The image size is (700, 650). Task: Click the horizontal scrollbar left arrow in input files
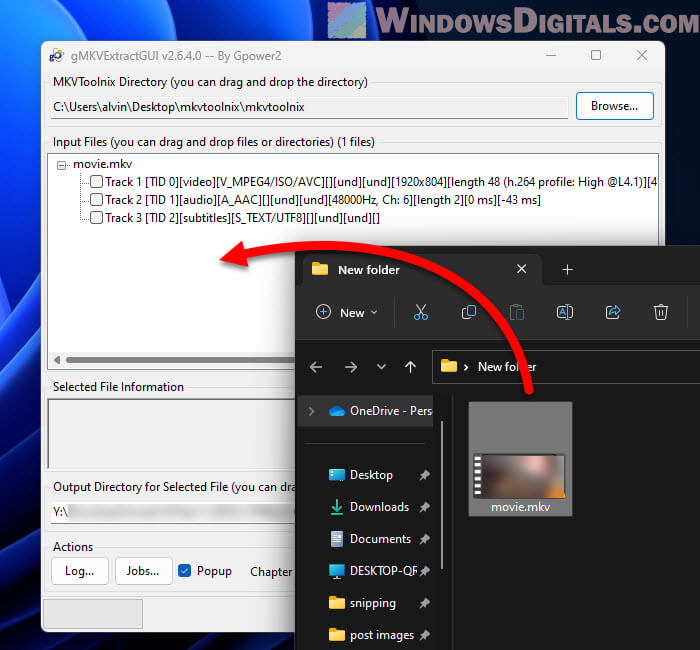[57, 359]
